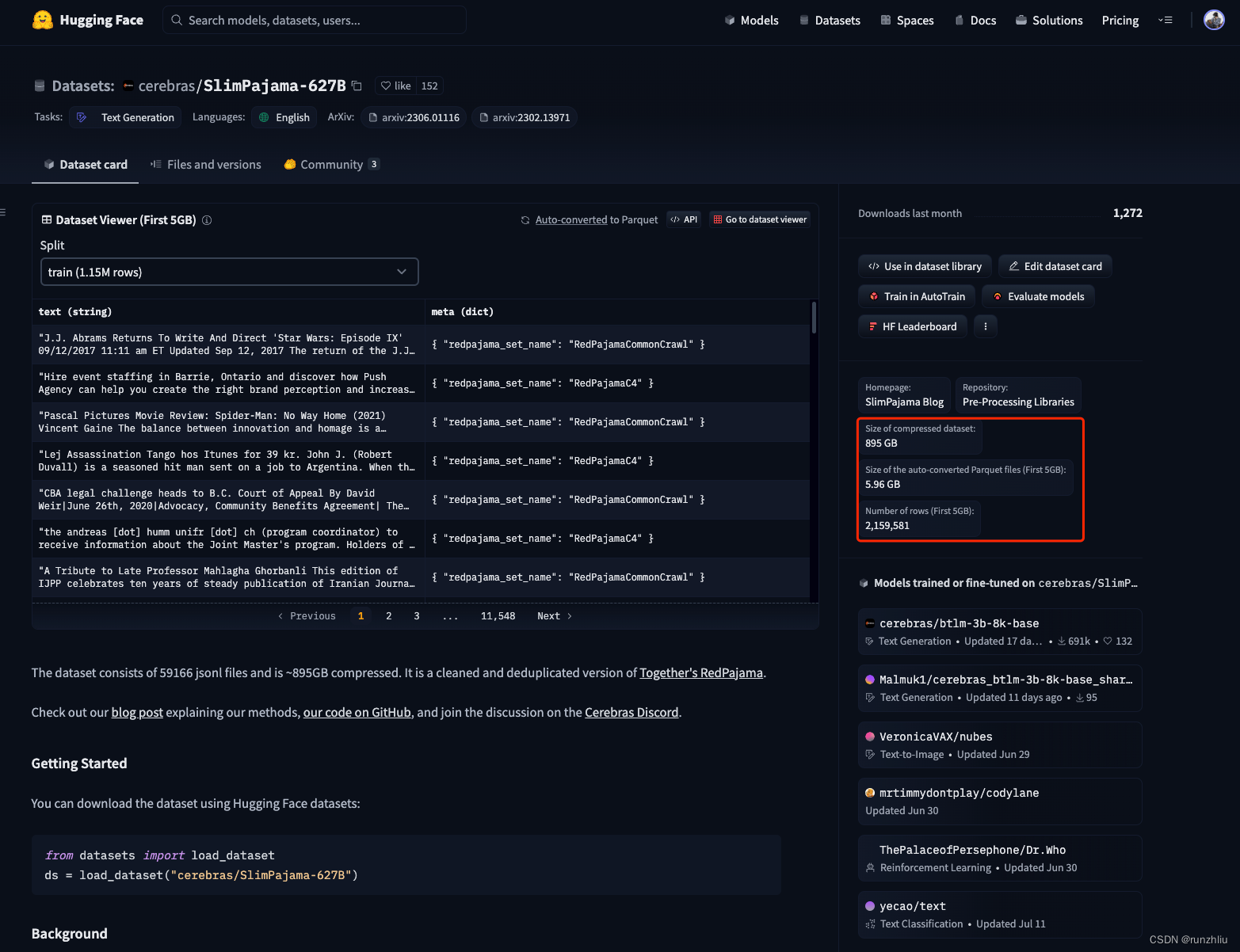Image resolution: width=1240 pixels, height=952 pixels.
Task: Switch to Files and versions tab
Action: [x=206, y=165]
